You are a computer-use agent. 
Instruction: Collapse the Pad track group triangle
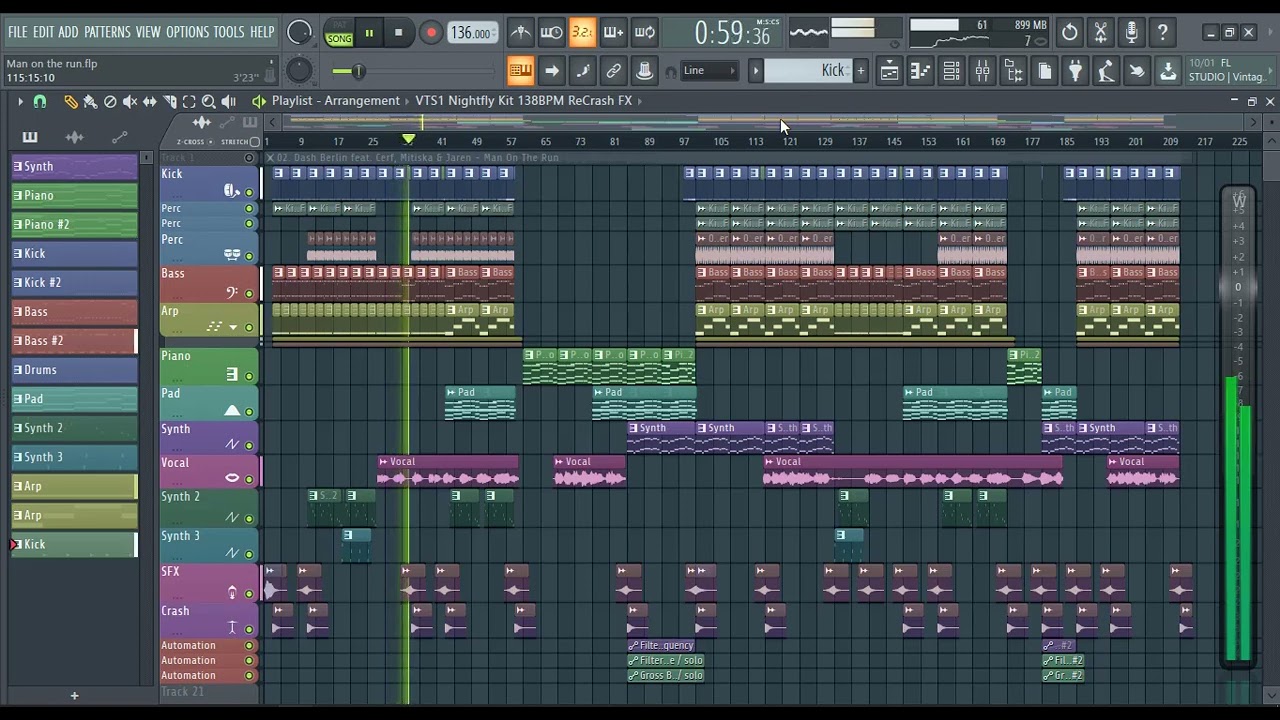tap(232, 410)
